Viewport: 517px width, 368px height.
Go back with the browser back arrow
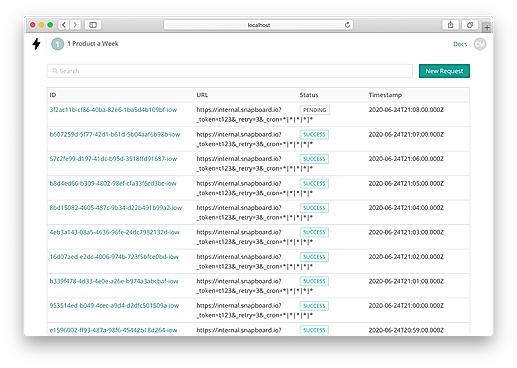[x=64, y=25]
